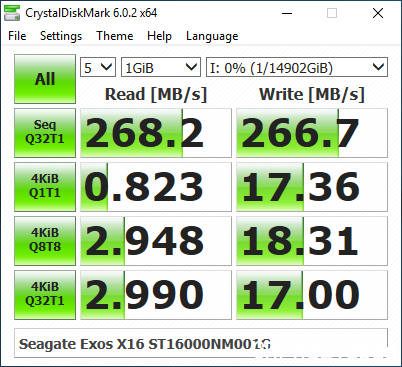This screenshot has height=367, width=402.
Task: Open the Language menu
Action: (x=212, y=36)
